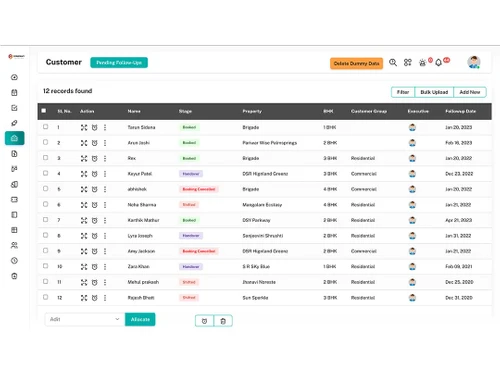Click the Dec 23, 2022 followup date

[459, 174]
